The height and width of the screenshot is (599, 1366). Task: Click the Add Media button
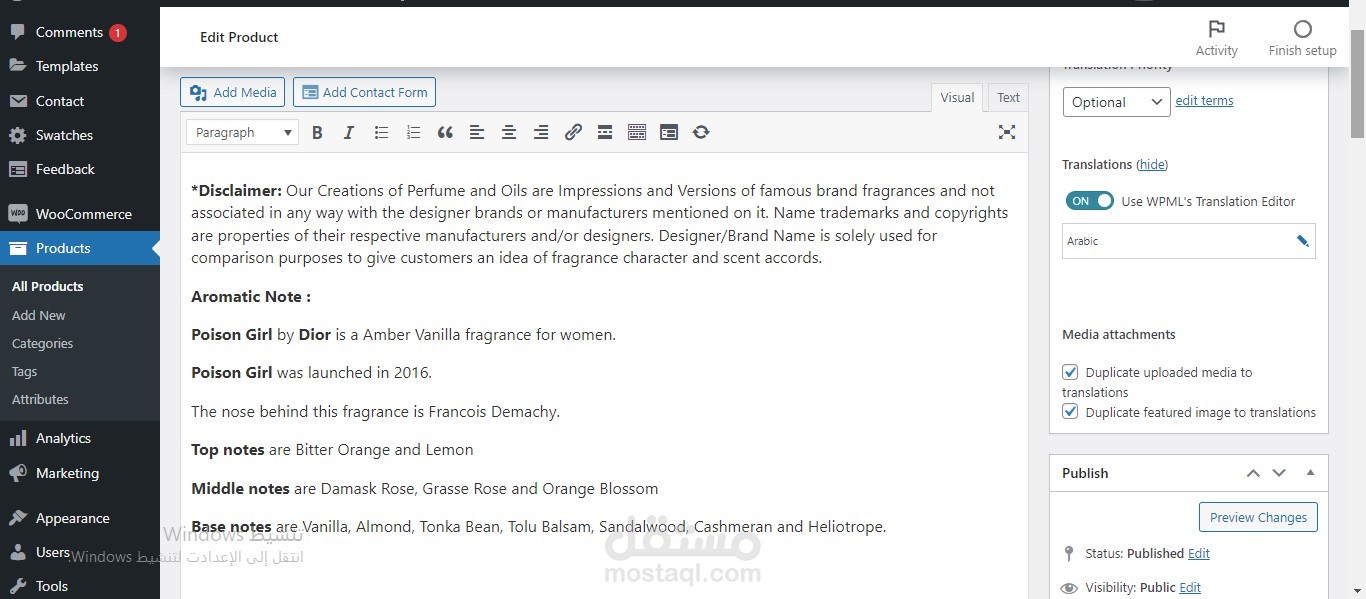[233, 92]
